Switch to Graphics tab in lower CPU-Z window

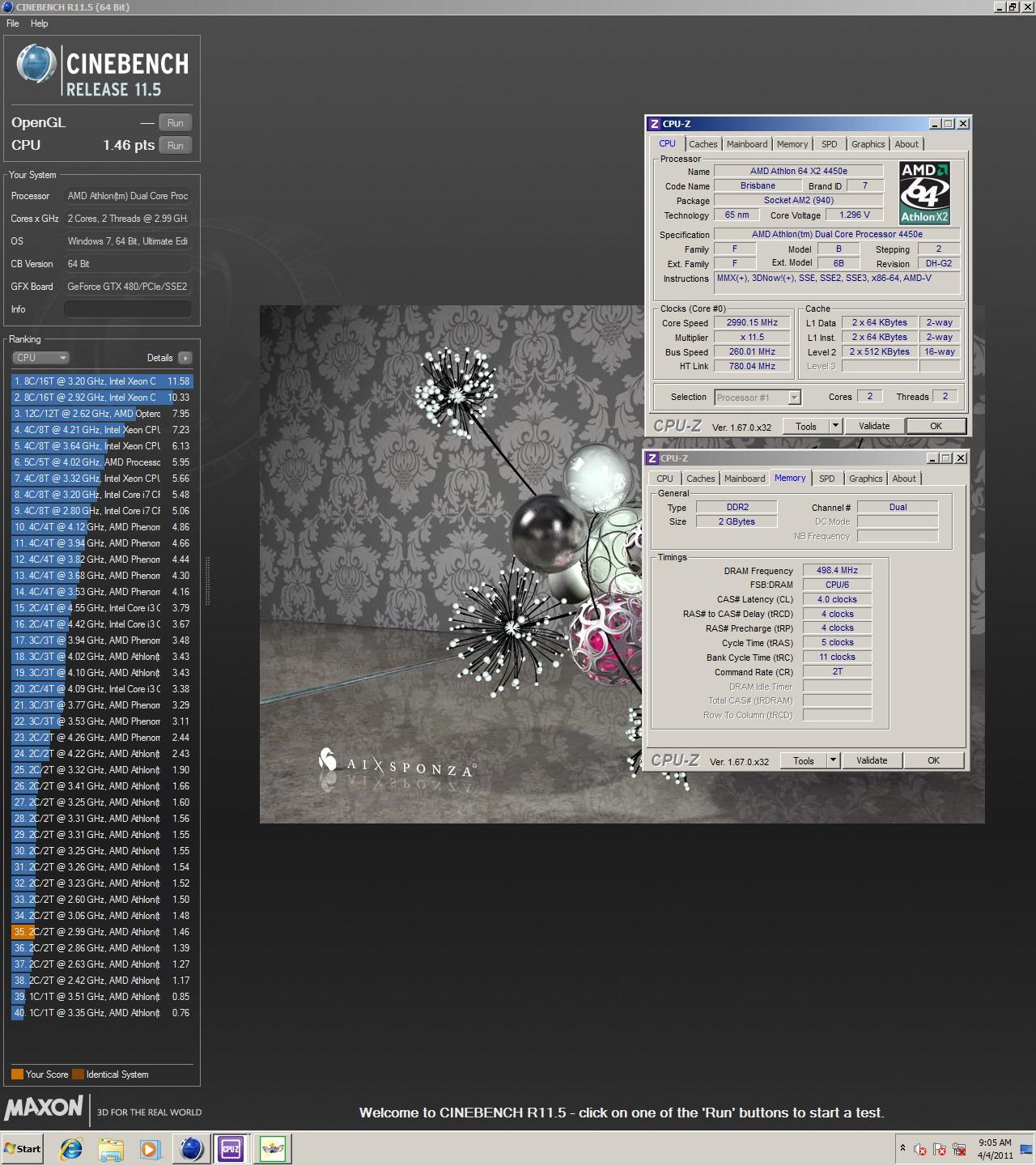[x=866, y=479]
